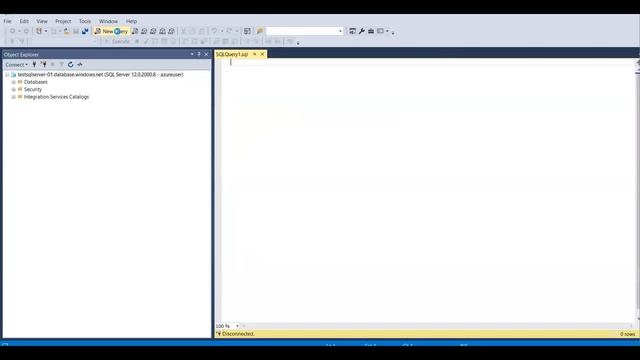Screen dimensions: 640x360
Task: Click the Solution Explorer icon left of wrench
Action: (352, 31)
